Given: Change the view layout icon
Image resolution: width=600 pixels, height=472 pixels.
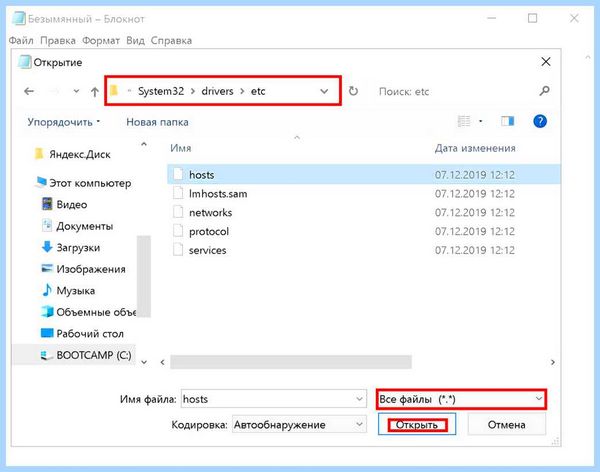Looking at the screenshot, I should coord(464,121).
